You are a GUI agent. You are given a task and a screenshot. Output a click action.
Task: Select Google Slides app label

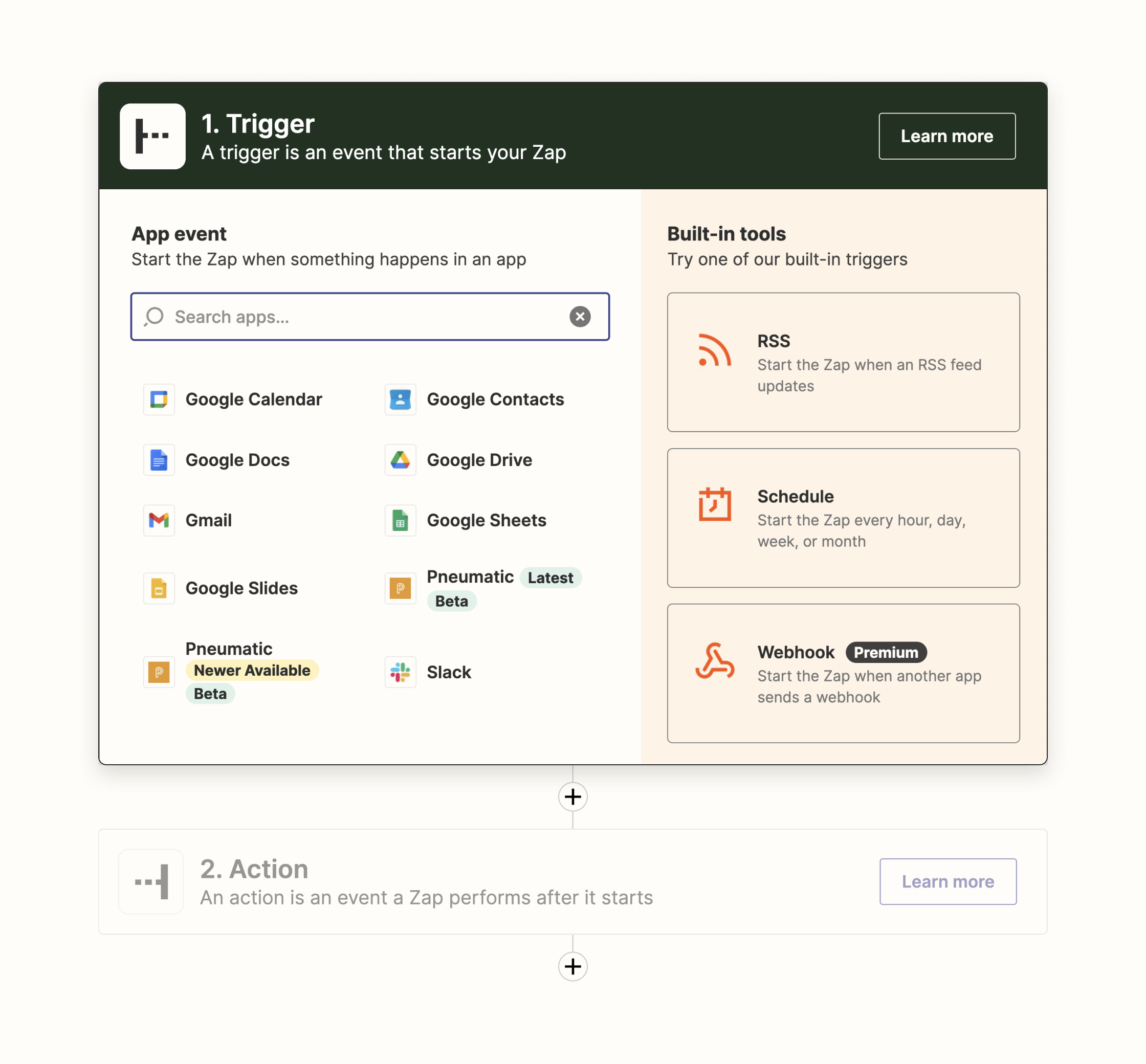[x=241, y=588]
